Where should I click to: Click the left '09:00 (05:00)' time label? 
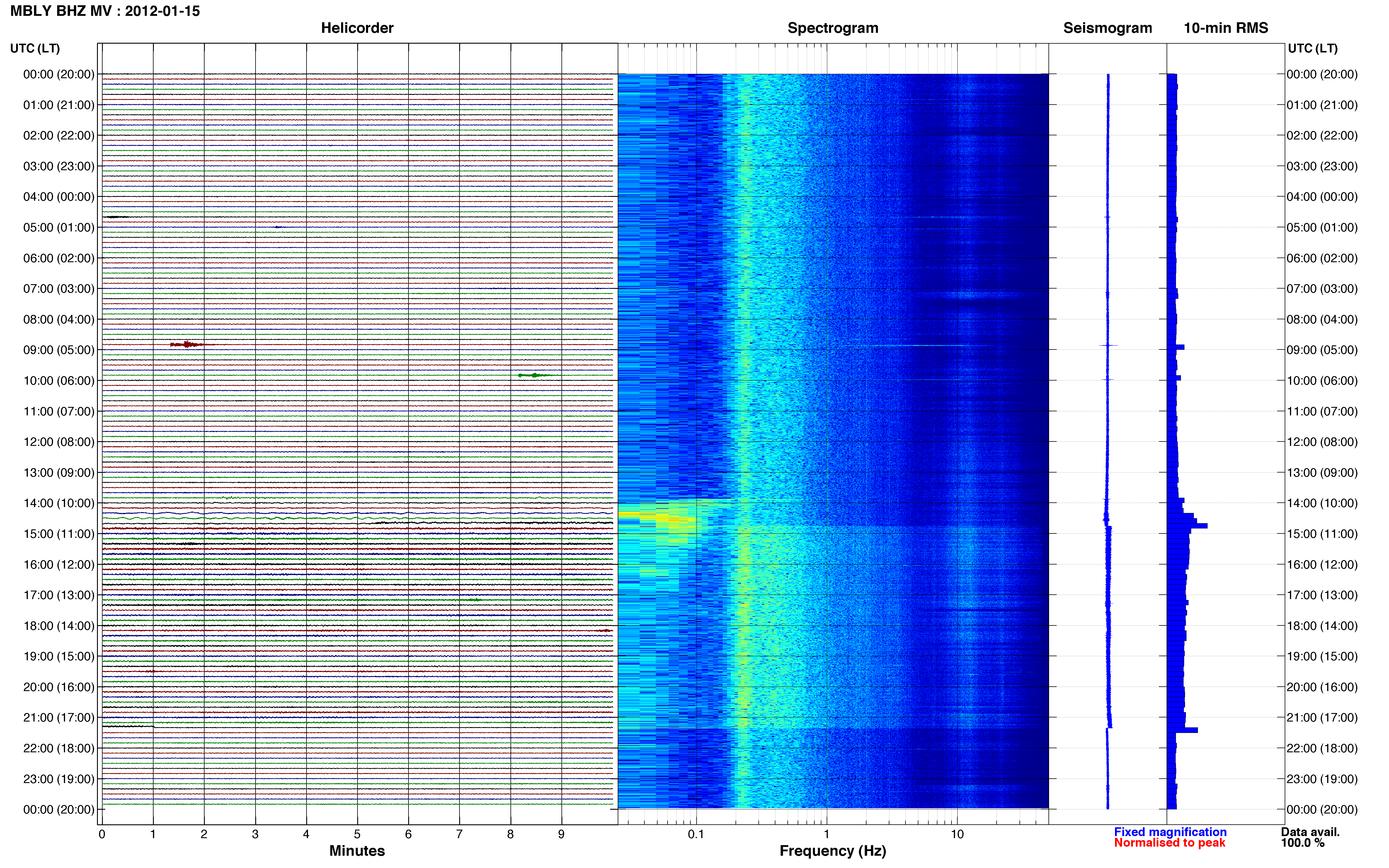tap(59, 350)
